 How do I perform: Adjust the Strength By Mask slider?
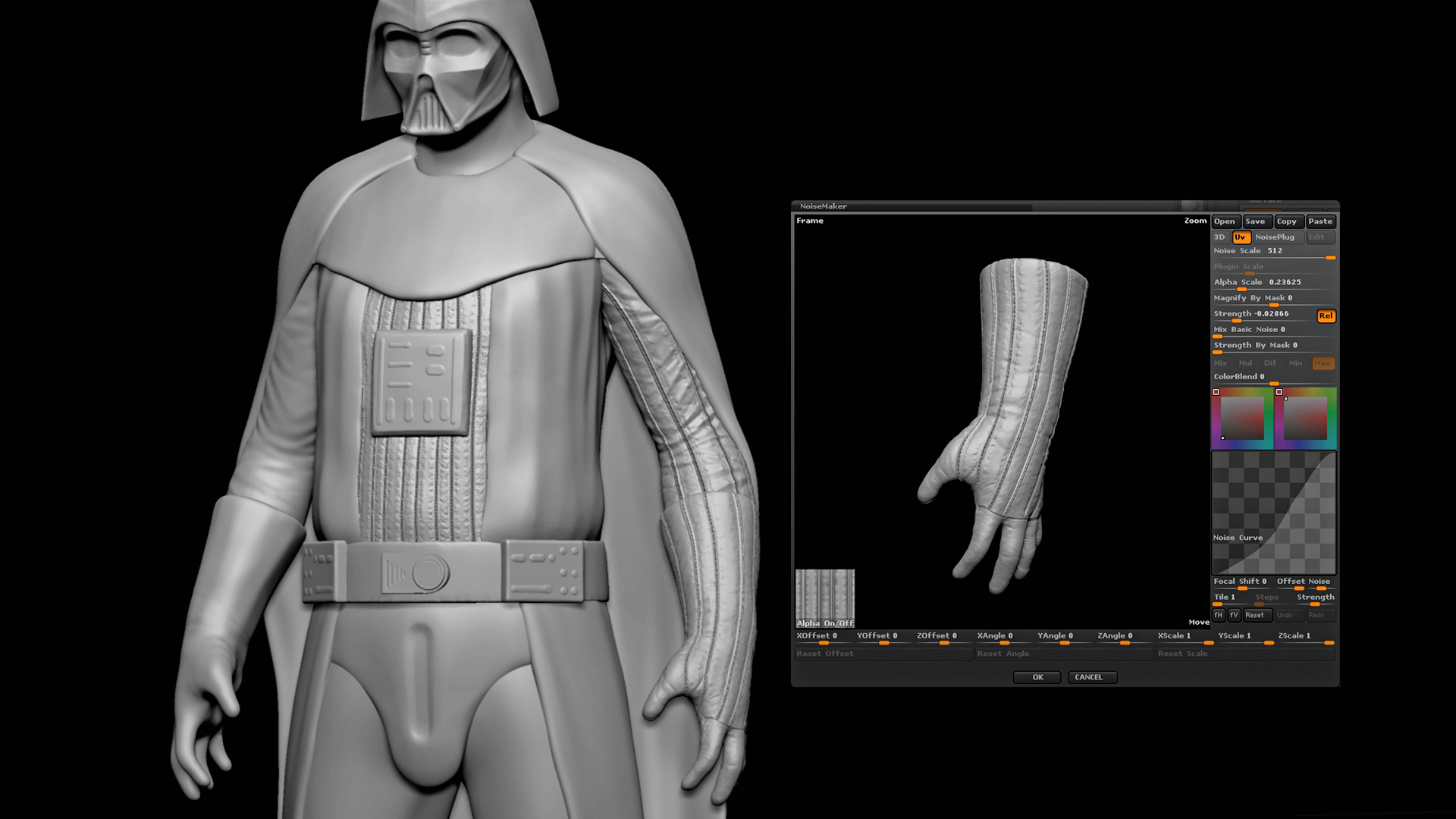pos(1273,347)
